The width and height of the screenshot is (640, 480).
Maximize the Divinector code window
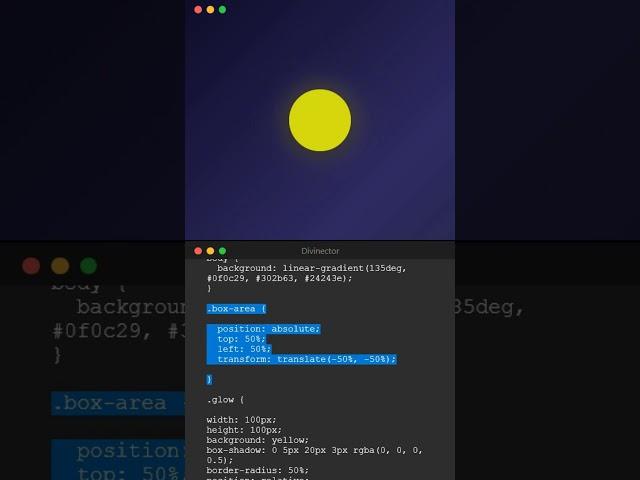[x=222, y=251]
